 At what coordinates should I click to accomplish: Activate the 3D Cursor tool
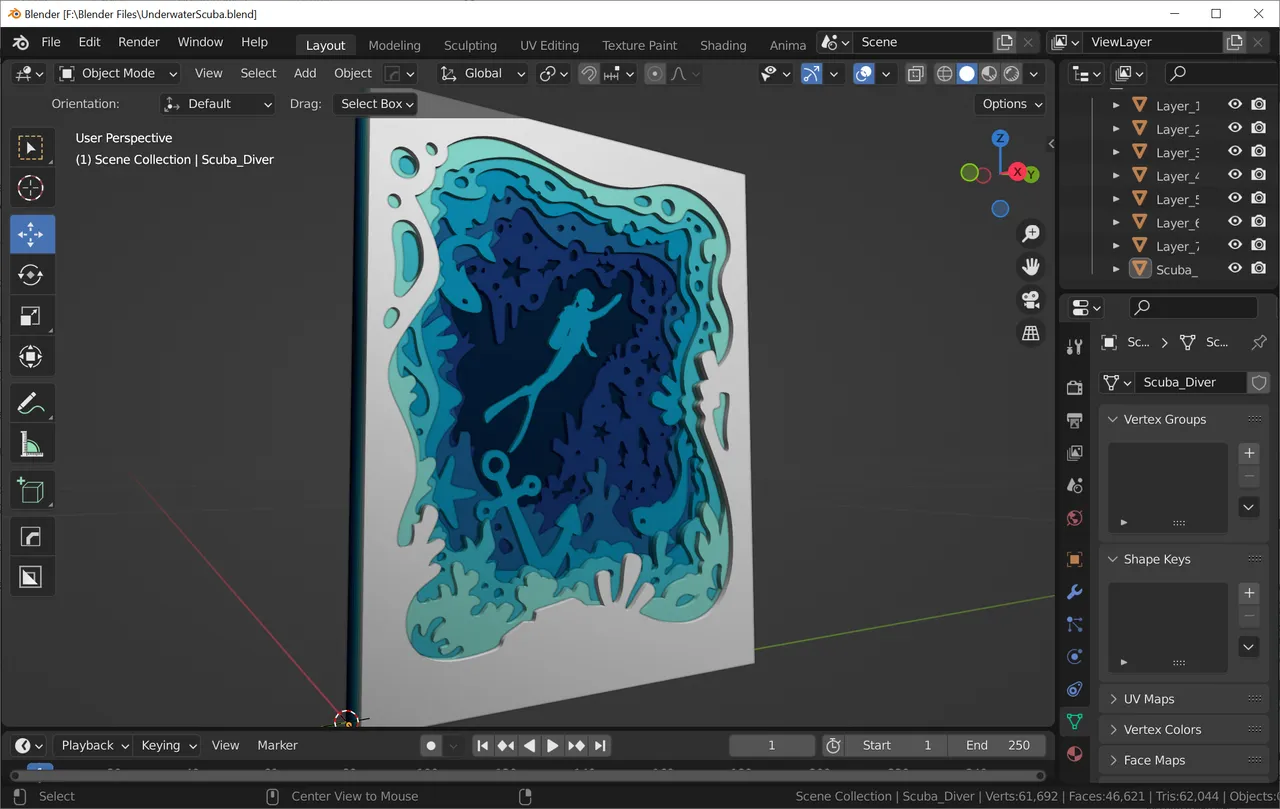(31, 188)
